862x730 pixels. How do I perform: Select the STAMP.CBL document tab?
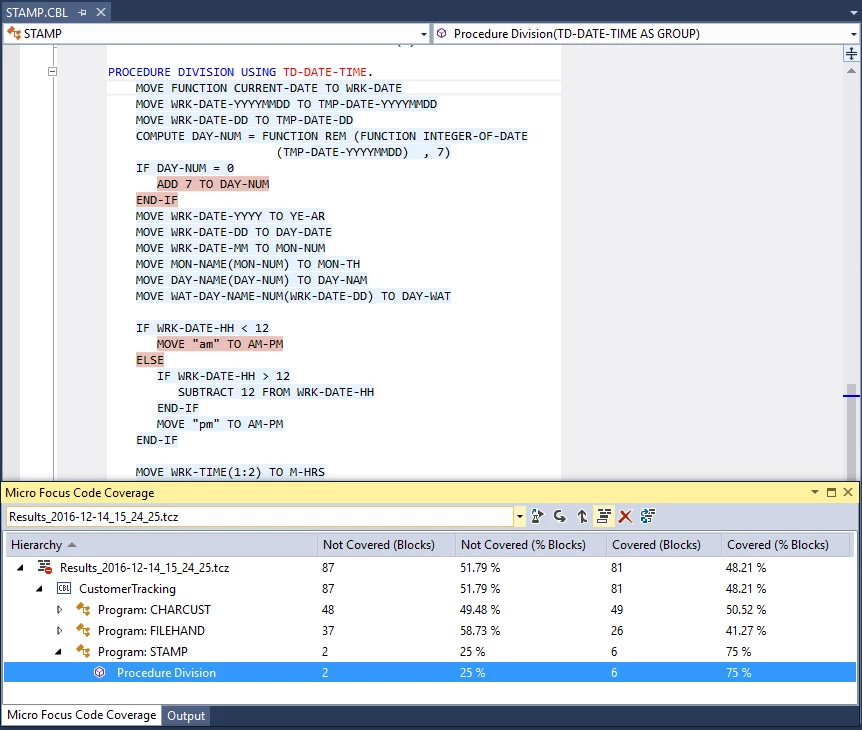pyautogui.click(x=37, y=12)
